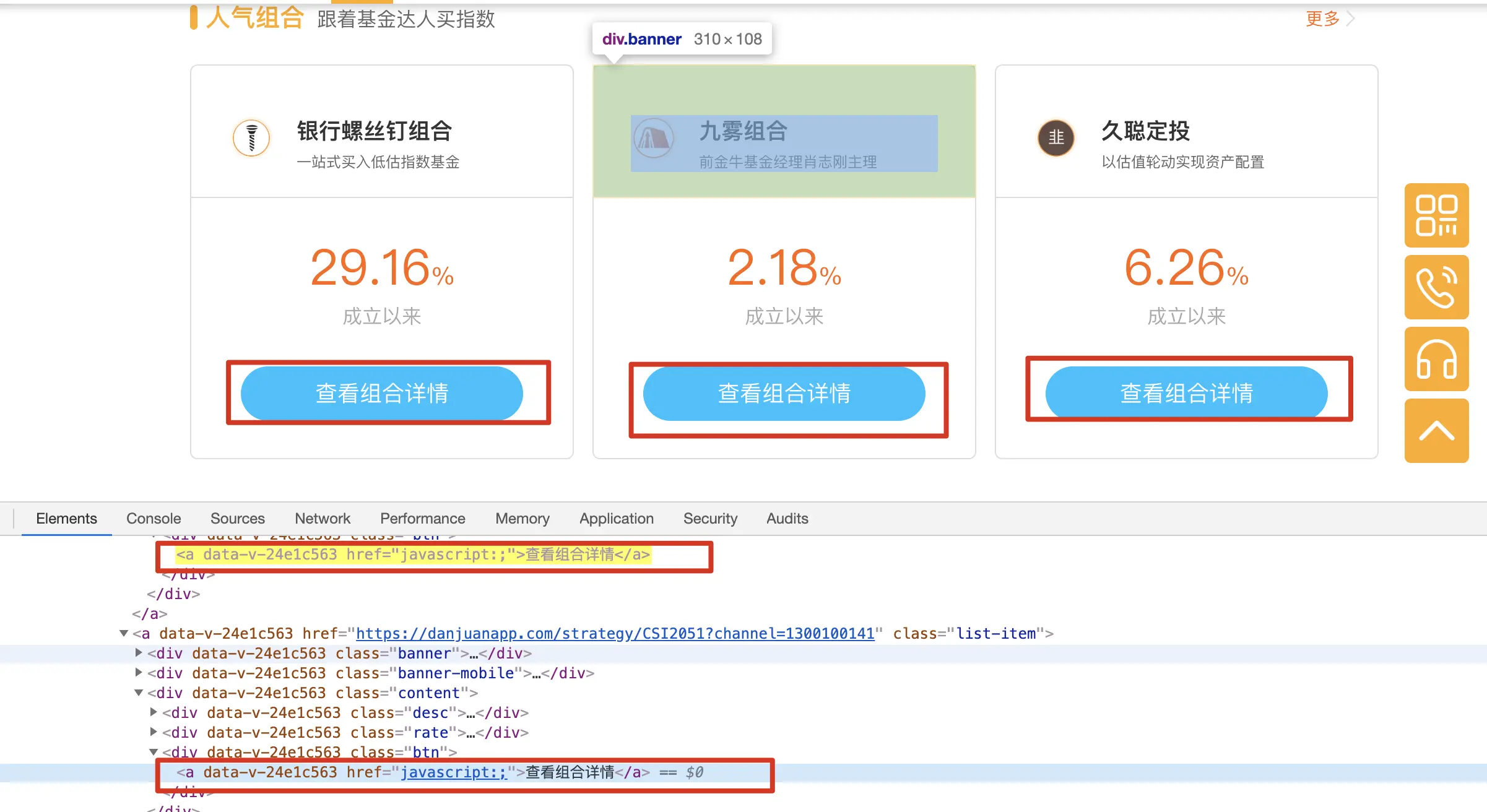Click the 九雾组合 tent avatar icon
The height and width of the screenshot is (812, 1487).
(654, 137)
